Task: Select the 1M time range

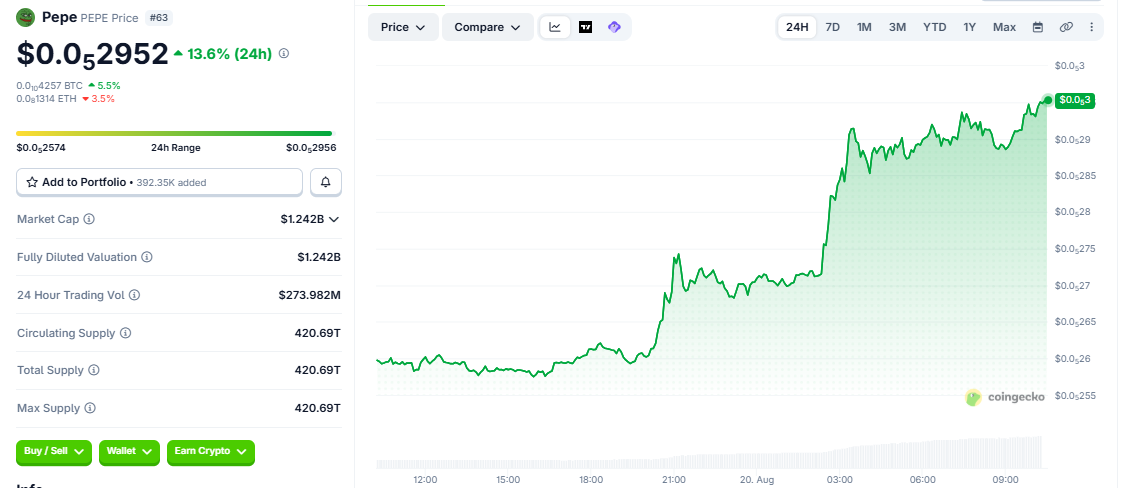Action: click(x=864, y=27)
